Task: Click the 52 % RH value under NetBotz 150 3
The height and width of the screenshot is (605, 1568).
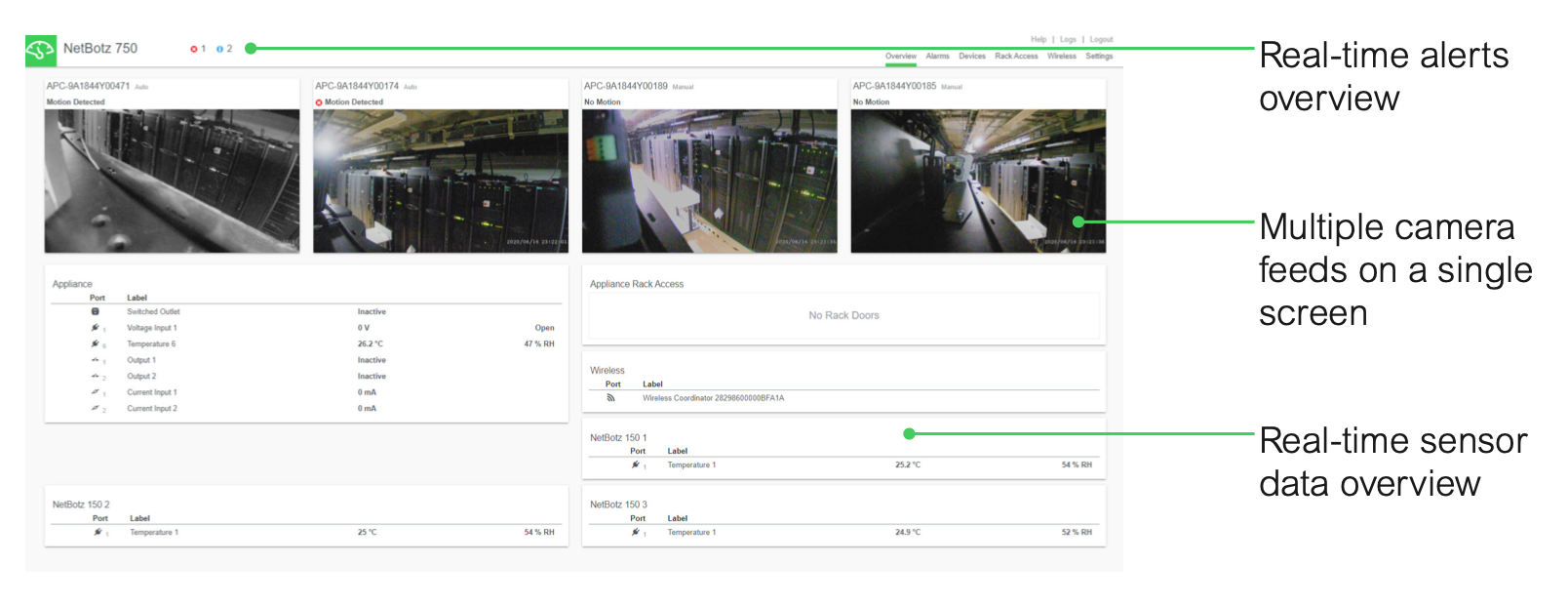Action: coord(1077,533)
